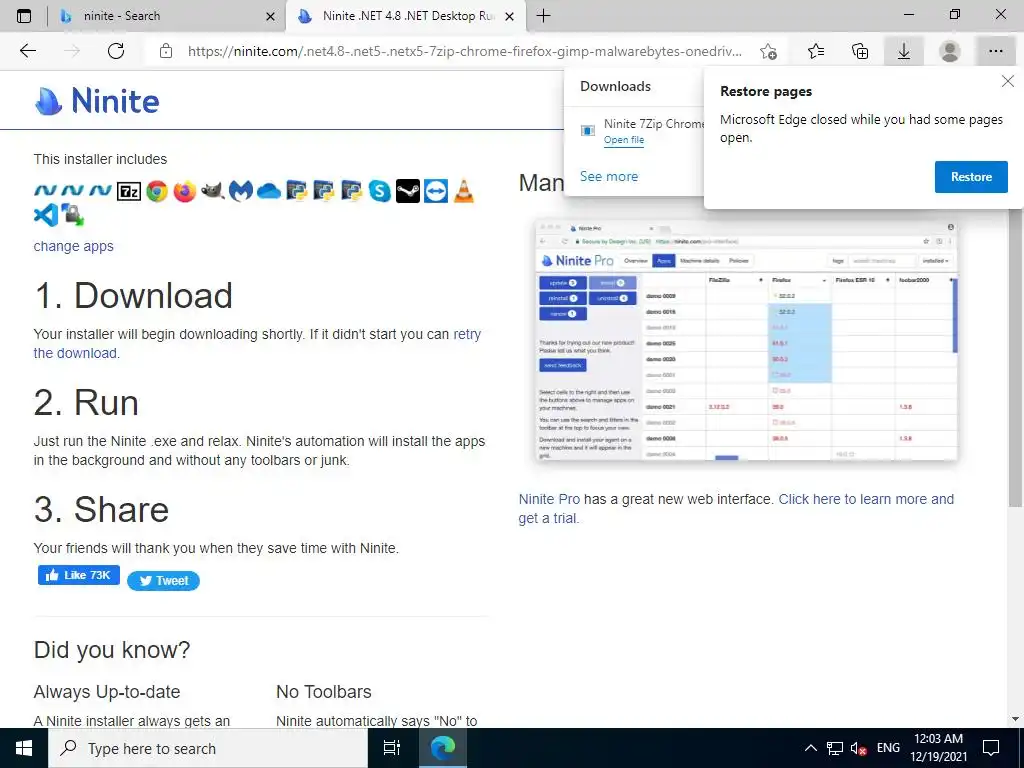This screenshot has height=768, width=1024.
Task: Close the Ninite .NET 4.8 tab
Action: tap(511, 16)
